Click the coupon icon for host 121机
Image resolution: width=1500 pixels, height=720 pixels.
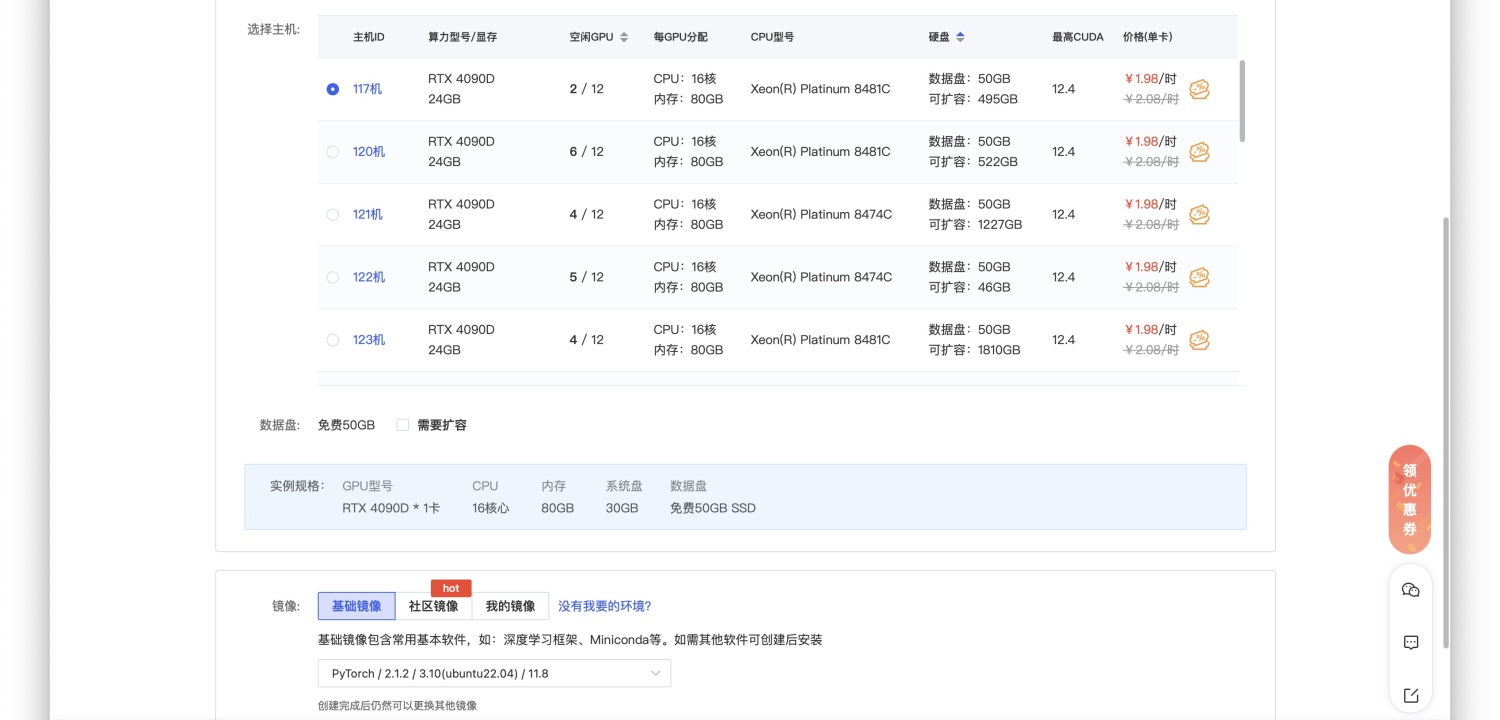point(1199,215)
